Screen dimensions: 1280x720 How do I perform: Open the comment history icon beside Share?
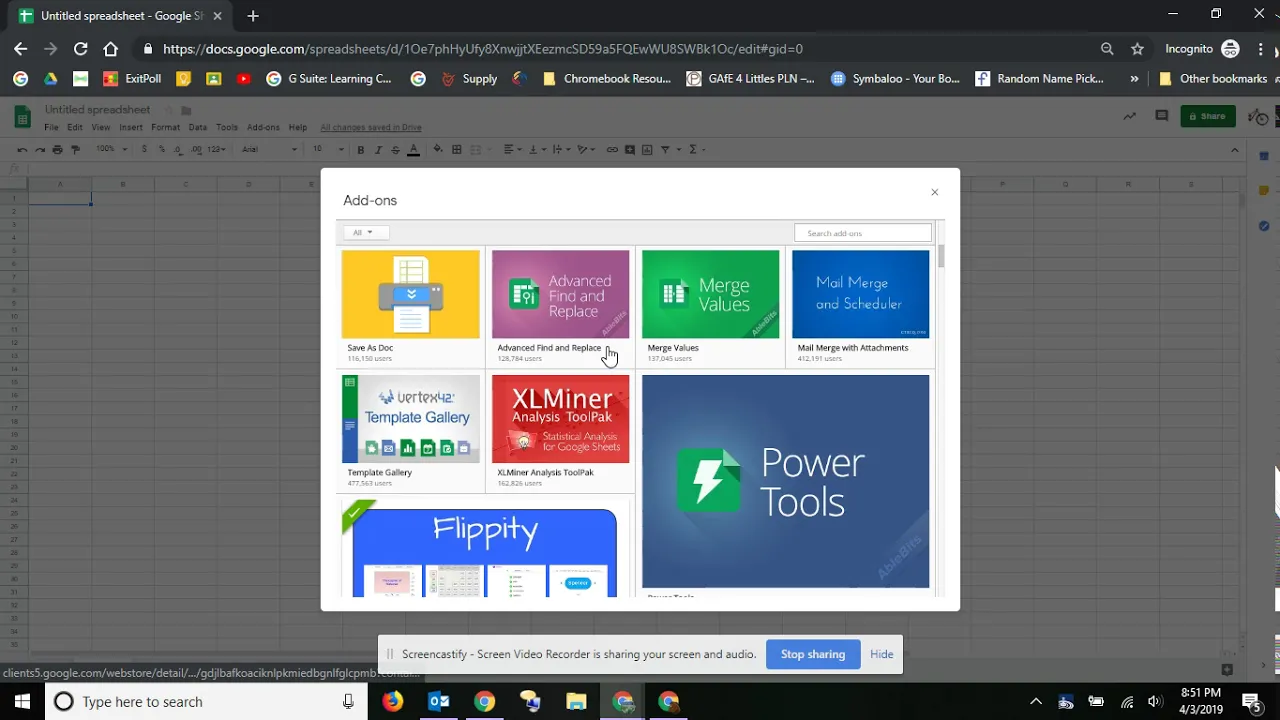coord(1162,116)
